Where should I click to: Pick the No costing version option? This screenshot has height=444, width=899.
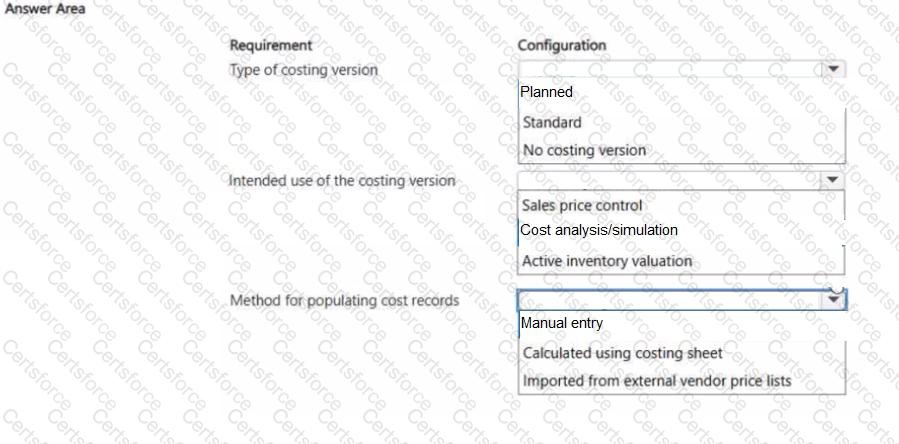(584, 150)
